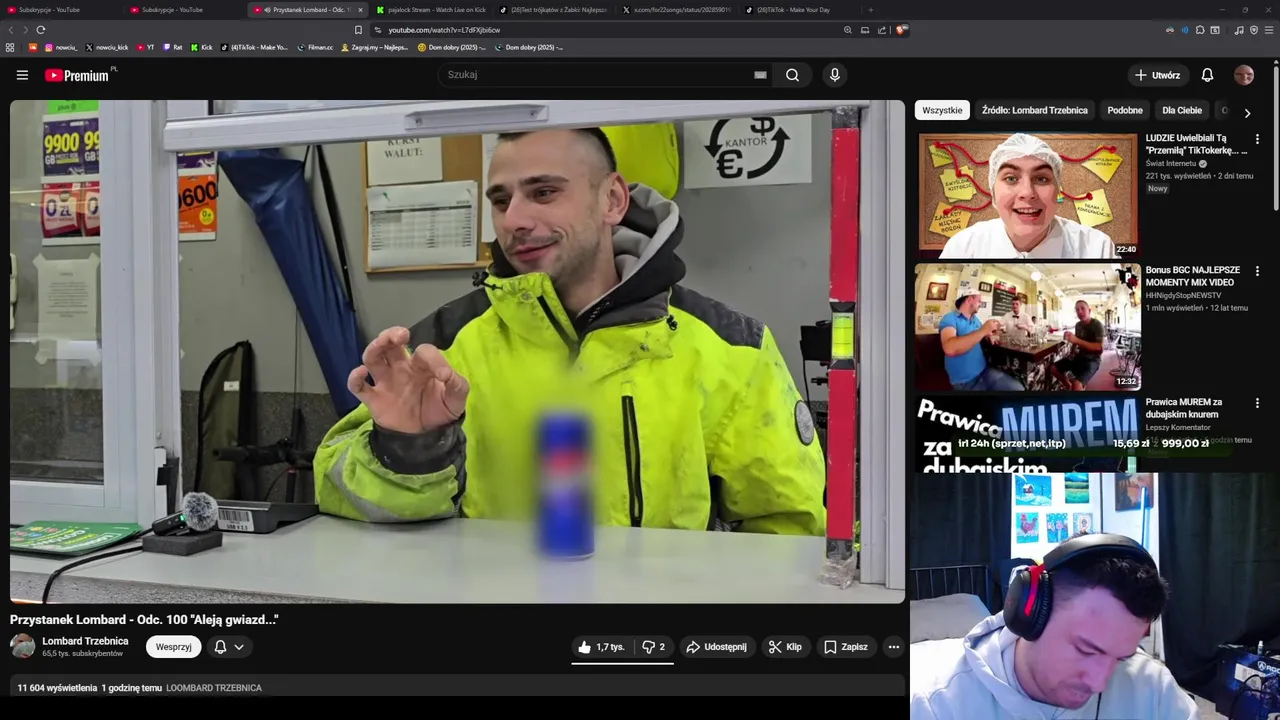The width and height of the screenshot is (1280, 720).
Task: Select Źródło: Lombard Trzebnica chip
Action: click(1034, 110)
